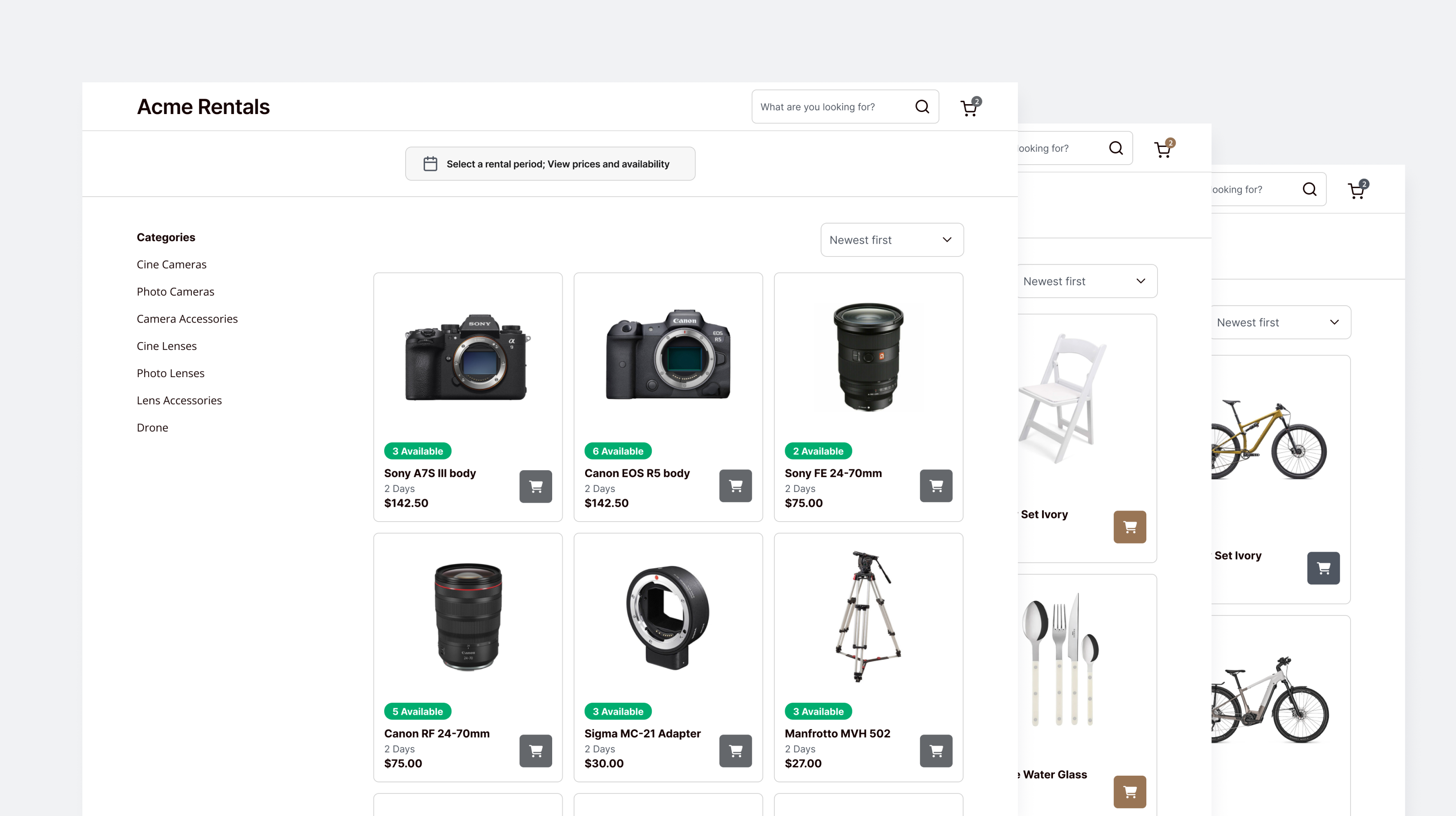The image size is (1456, 816).
Task: Open the Sony A7S III camera image
Action: (x=467, y=356)
